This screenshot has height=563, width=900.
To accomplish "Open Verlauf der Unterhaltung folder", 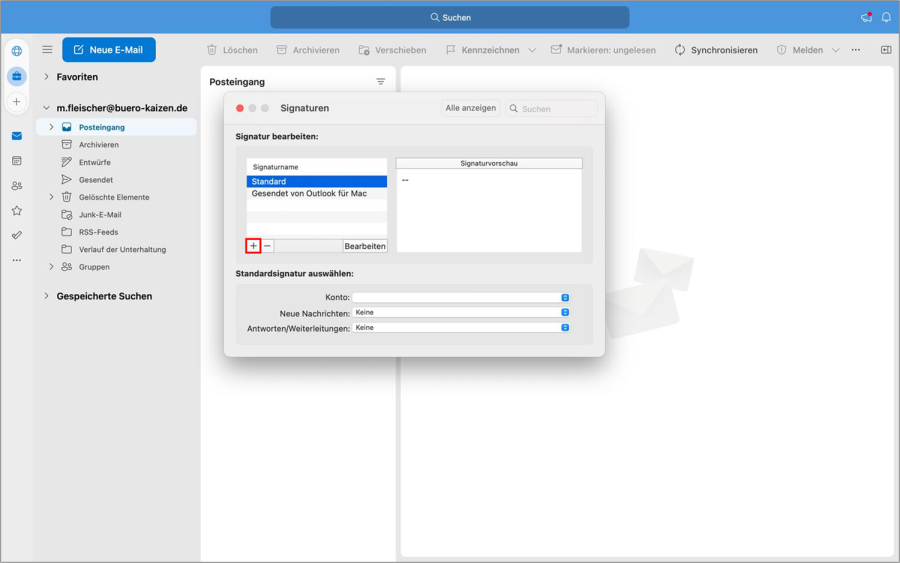I will pos(122,250).
